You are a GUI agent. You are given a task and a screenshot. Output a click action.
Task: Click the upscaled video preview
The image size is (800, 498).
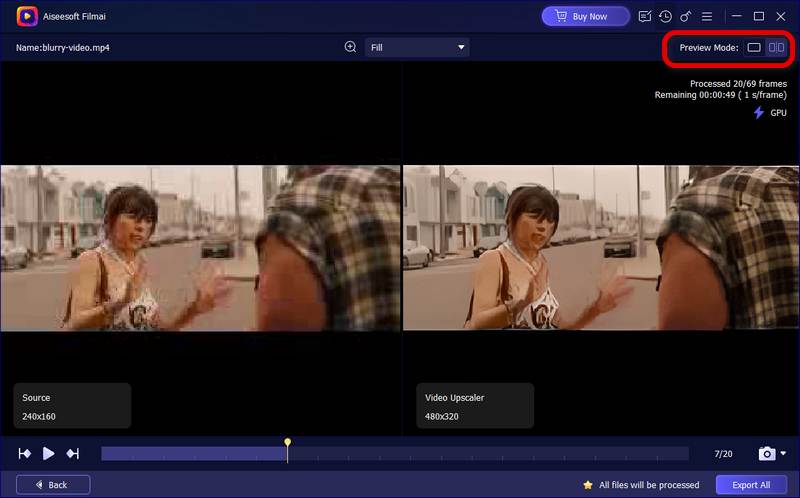(601, 247)
